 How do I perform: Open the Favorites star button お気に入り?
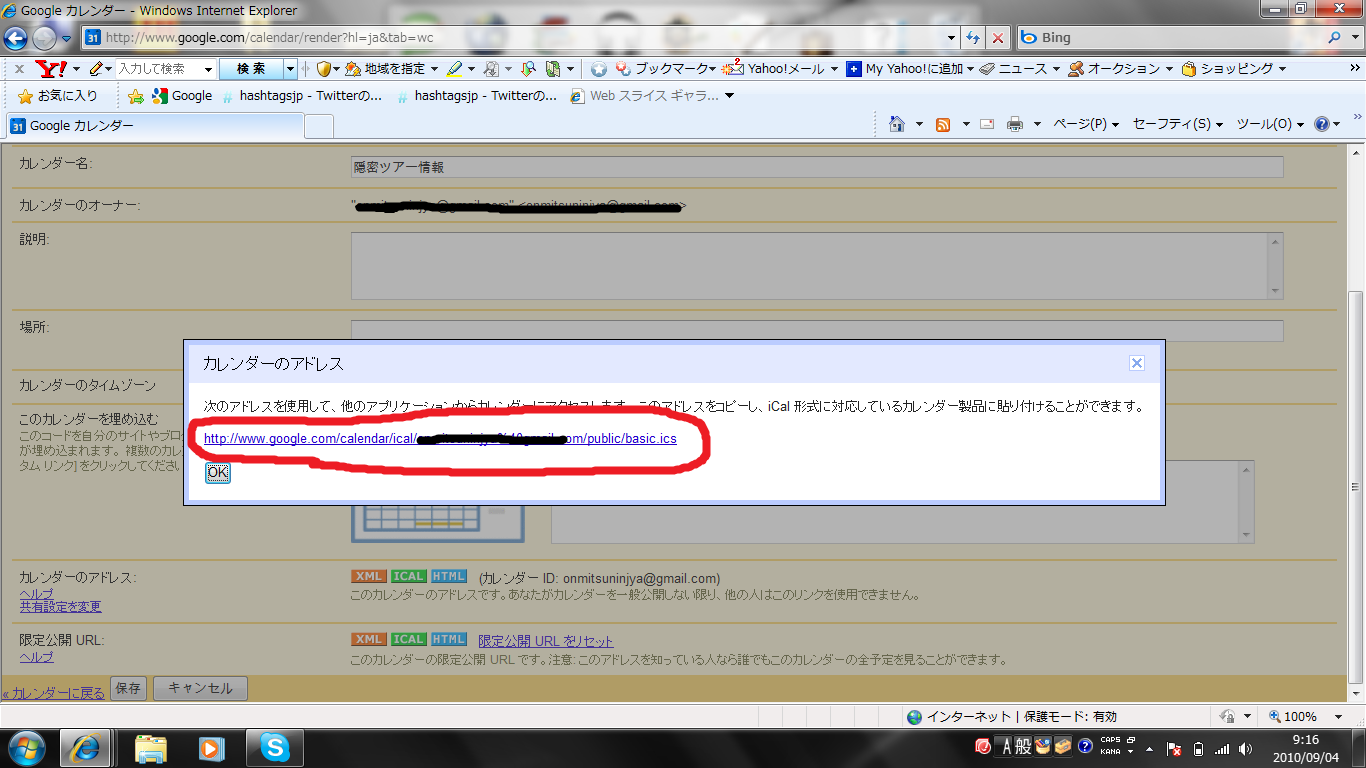[x=58, y=96]
